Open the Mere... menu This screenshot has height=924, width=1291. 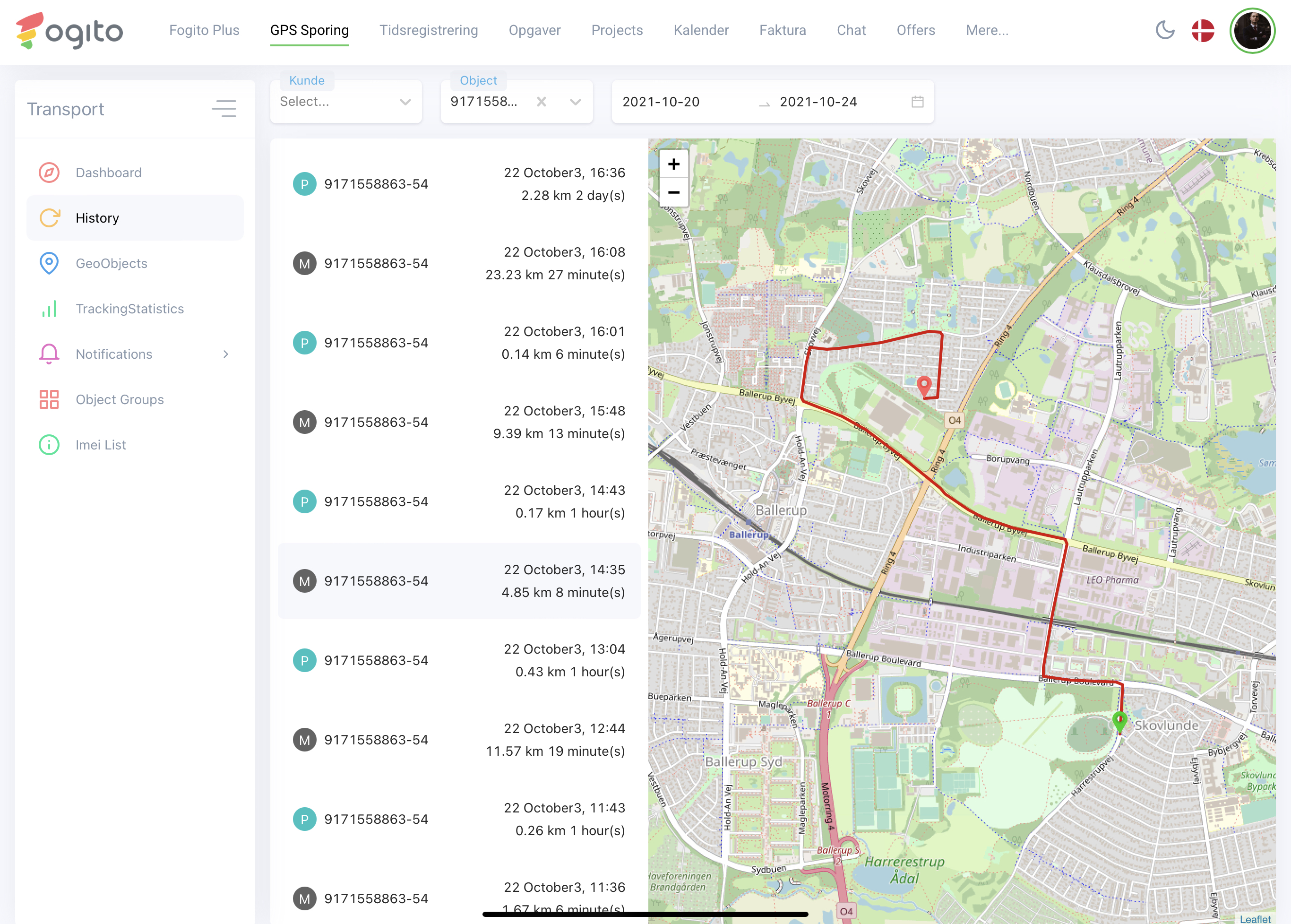(x=987, y=30)
